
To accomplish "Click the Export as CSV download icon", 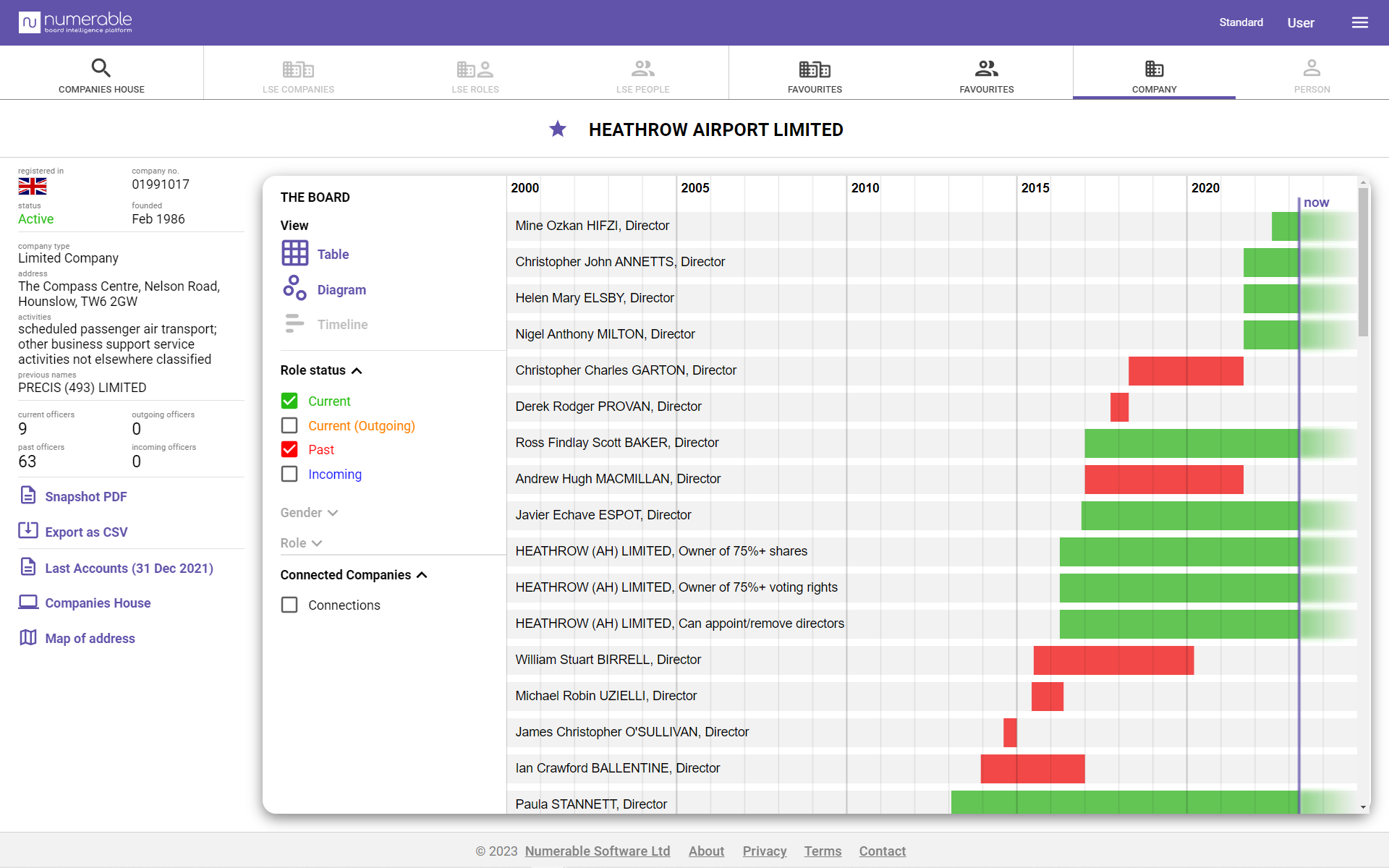I will [27, 530].
